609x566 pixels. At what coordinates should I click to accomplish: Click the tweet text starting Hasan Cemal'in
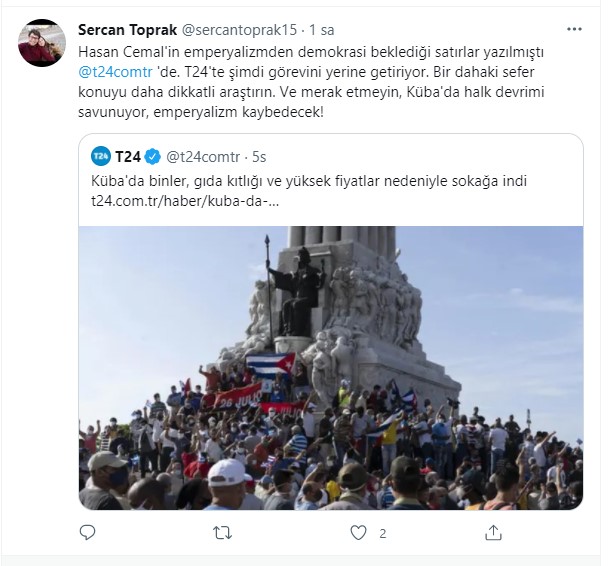click(311, 82)
